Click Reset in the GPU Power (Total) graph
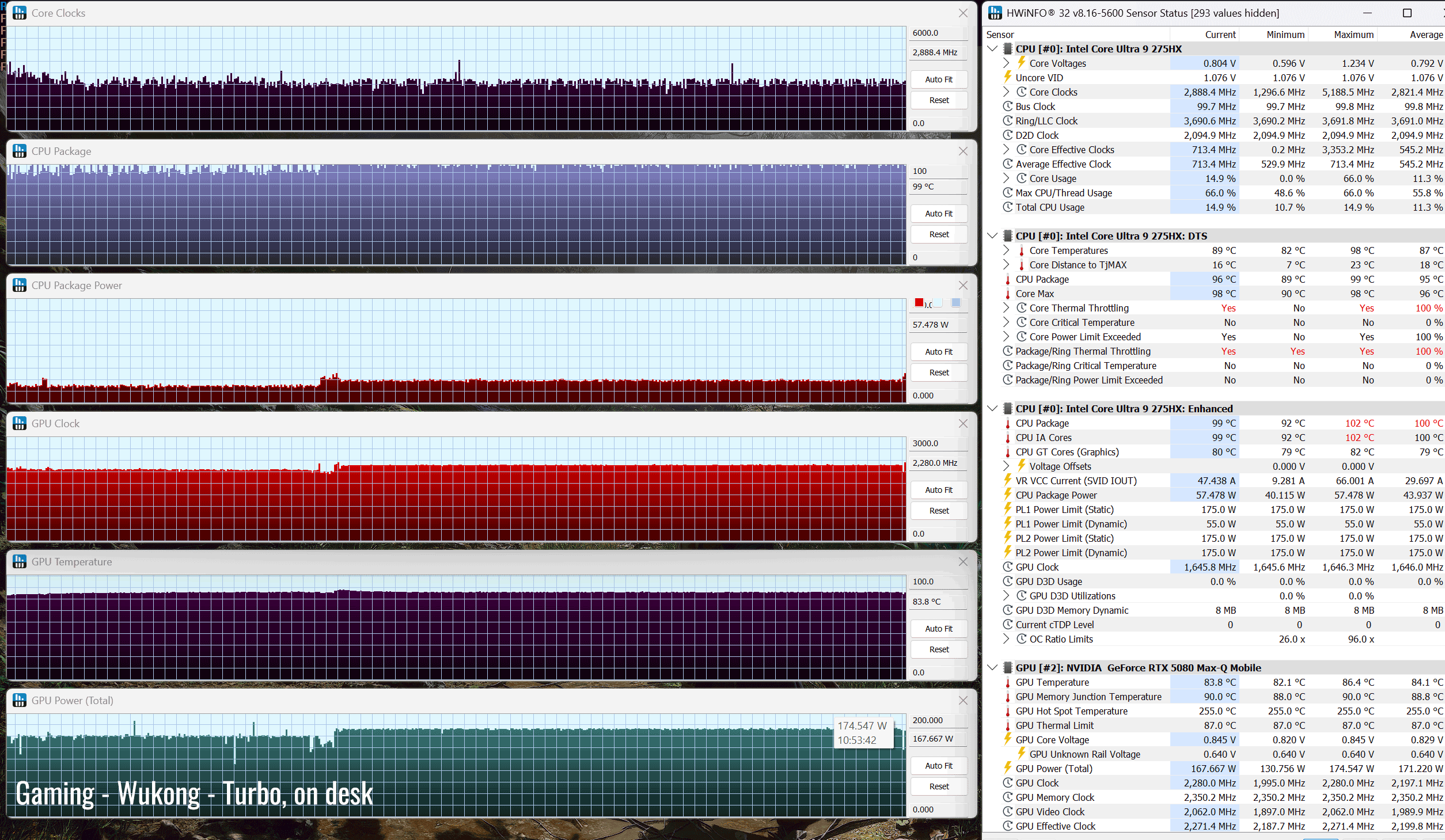This screenshot has width=1445, height=840. click(939, 786)
